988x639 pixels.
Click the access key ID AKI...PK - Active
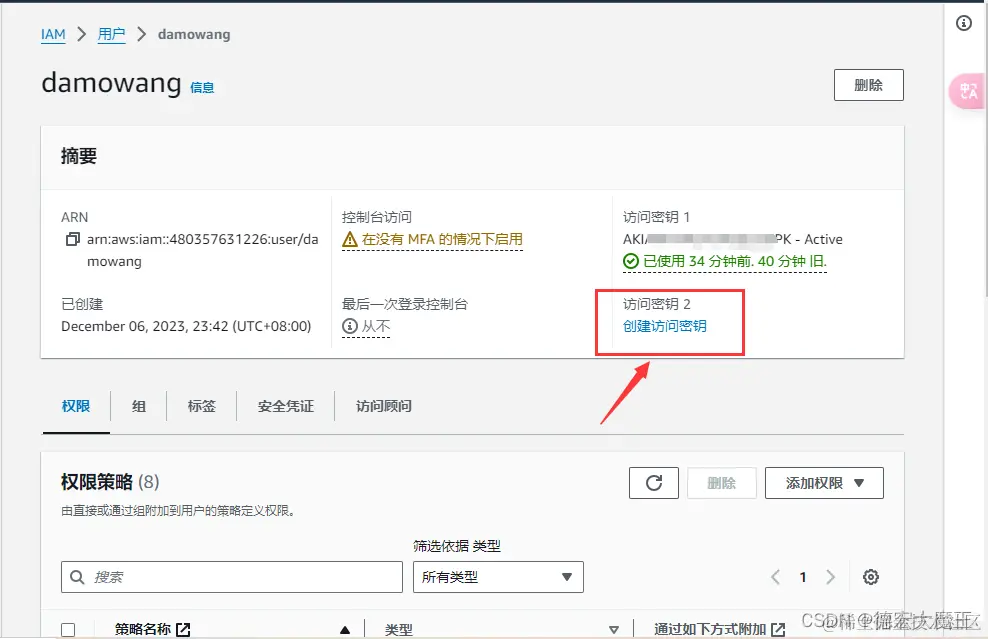click(733, 239)
